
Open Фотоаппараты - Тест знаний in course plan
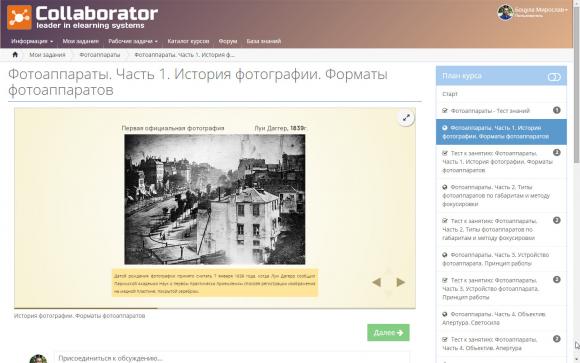[490, 111]
